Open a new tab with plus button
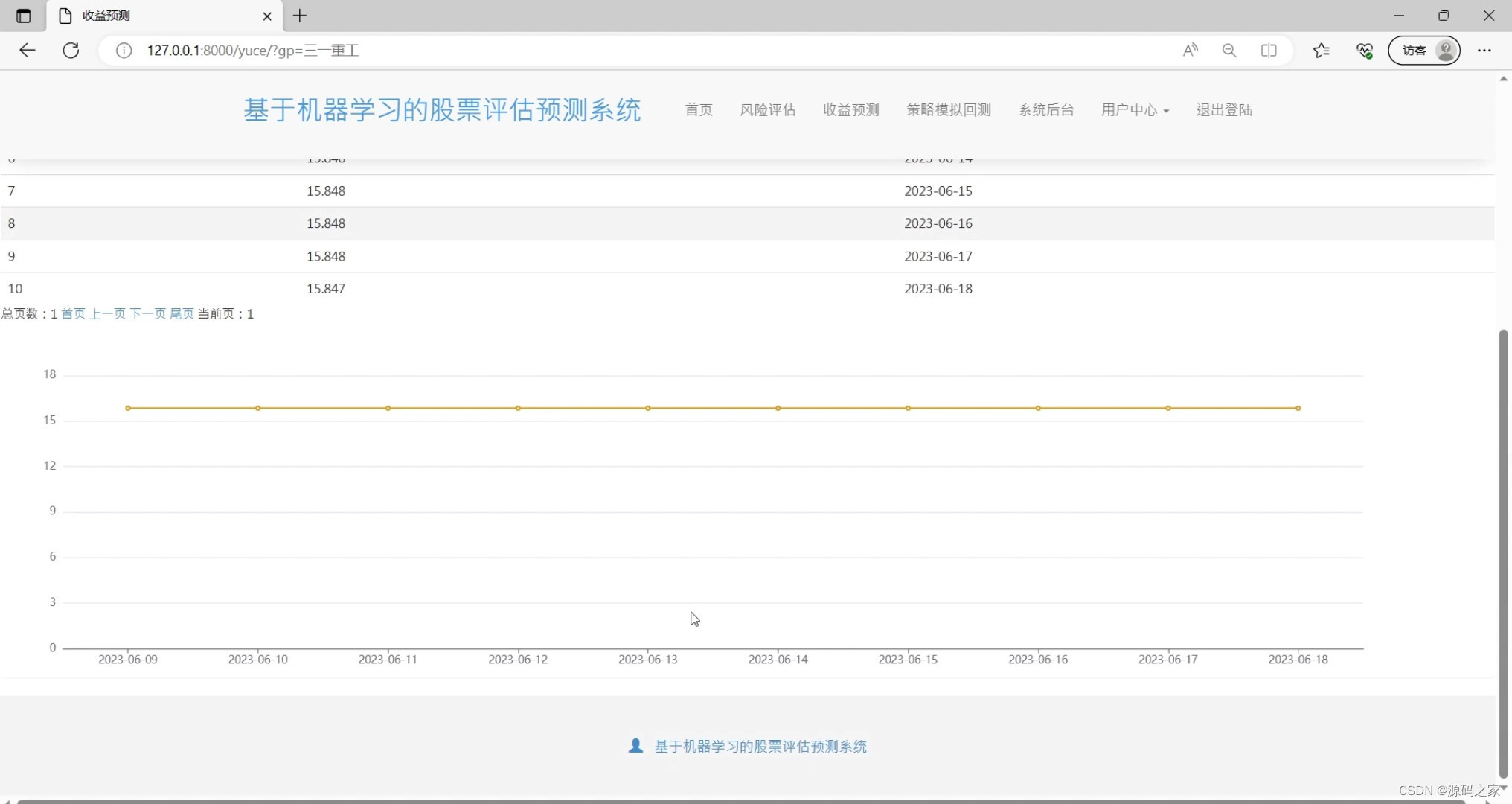Viewport: 1512px width, 804px height. click(300, 16)
